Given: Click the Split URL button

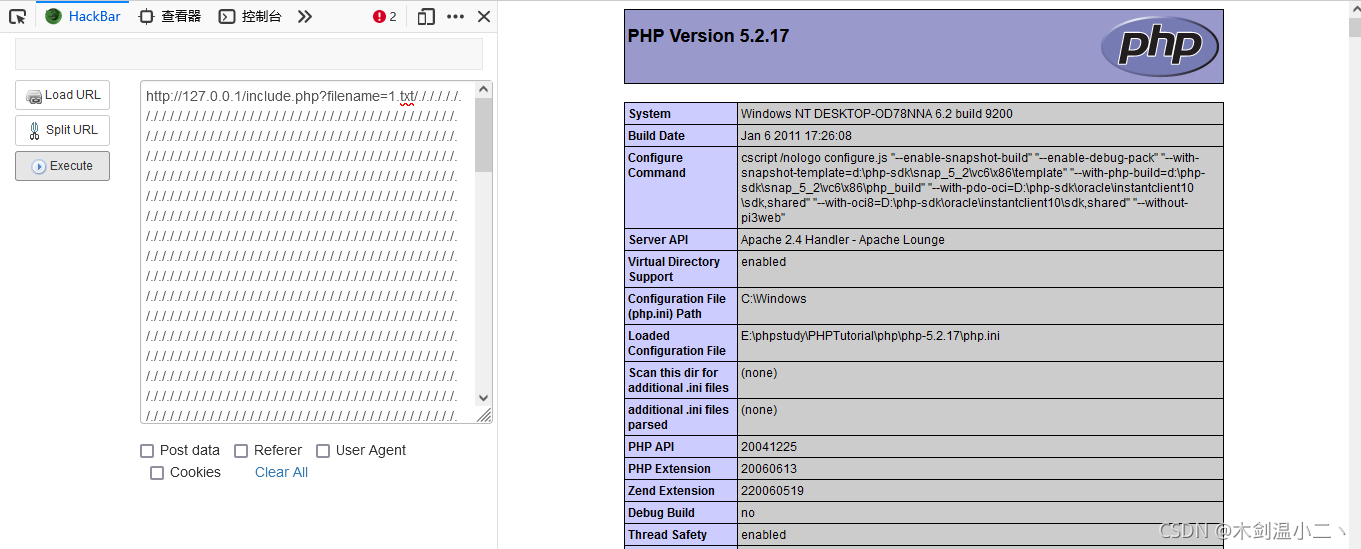Looking at the screenshot, I should coord(62,130).
